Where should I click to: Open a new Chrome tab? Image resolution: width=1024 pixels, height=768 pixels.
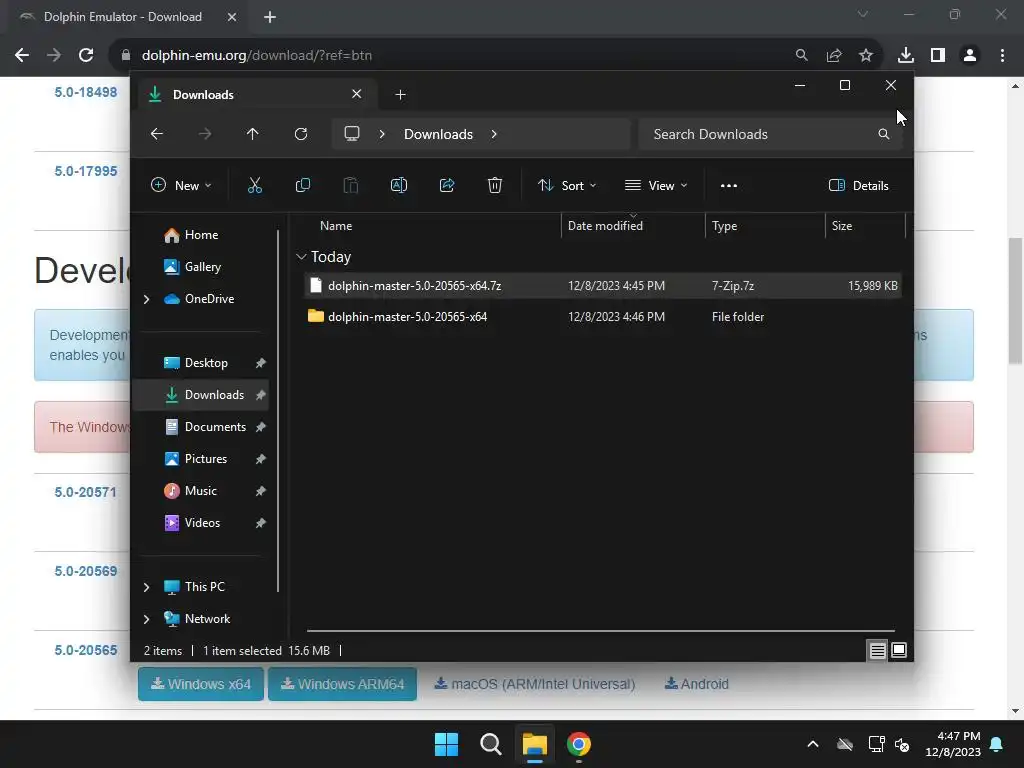coord(270,17)
